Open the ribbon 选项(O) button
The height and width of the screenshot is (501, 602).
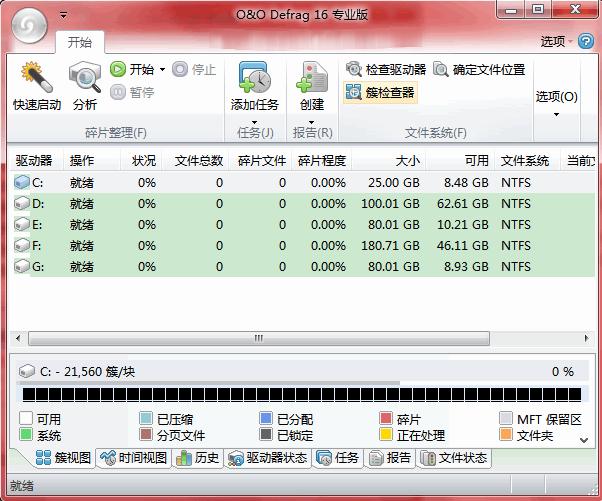[x=556, y=96]
